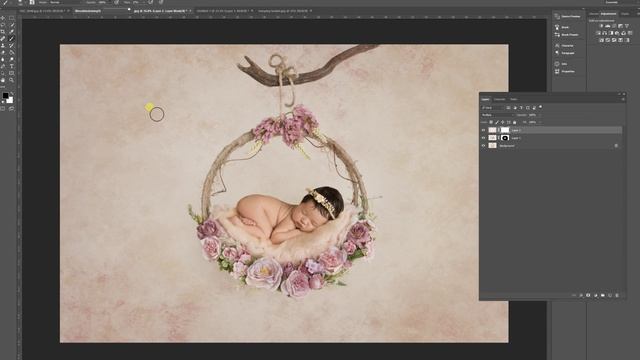Toggle Quick Mask mode
The image size is (640, 360).
2,109
